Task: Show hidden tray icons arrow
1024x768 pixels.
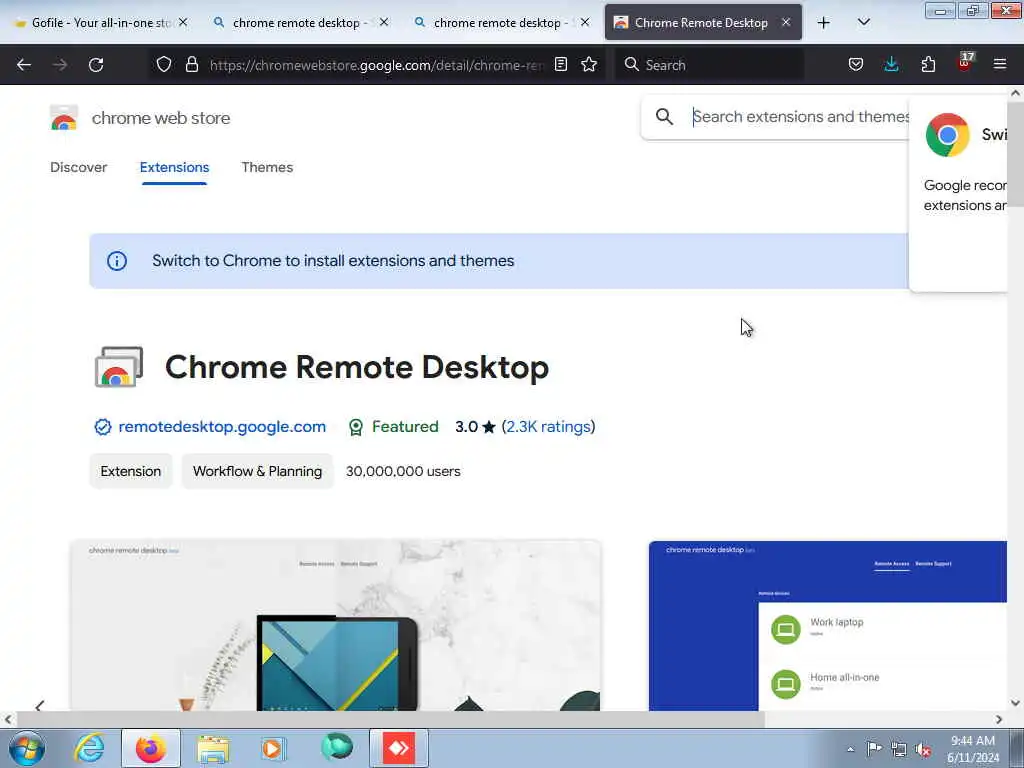Action: pyautogui.click(x=850, y=749)
